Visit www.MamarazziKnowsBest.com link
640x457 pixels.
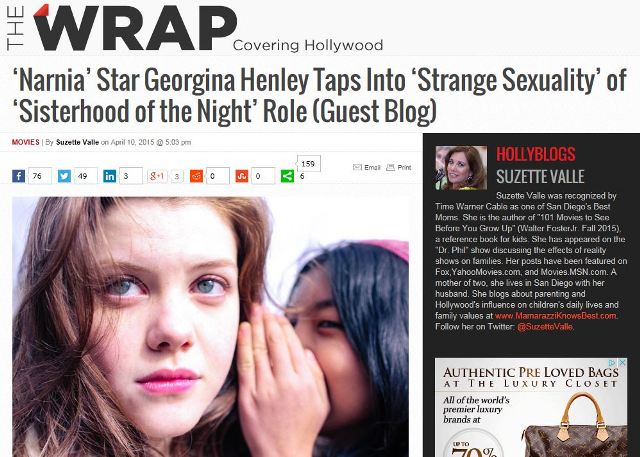coord(556,316)
